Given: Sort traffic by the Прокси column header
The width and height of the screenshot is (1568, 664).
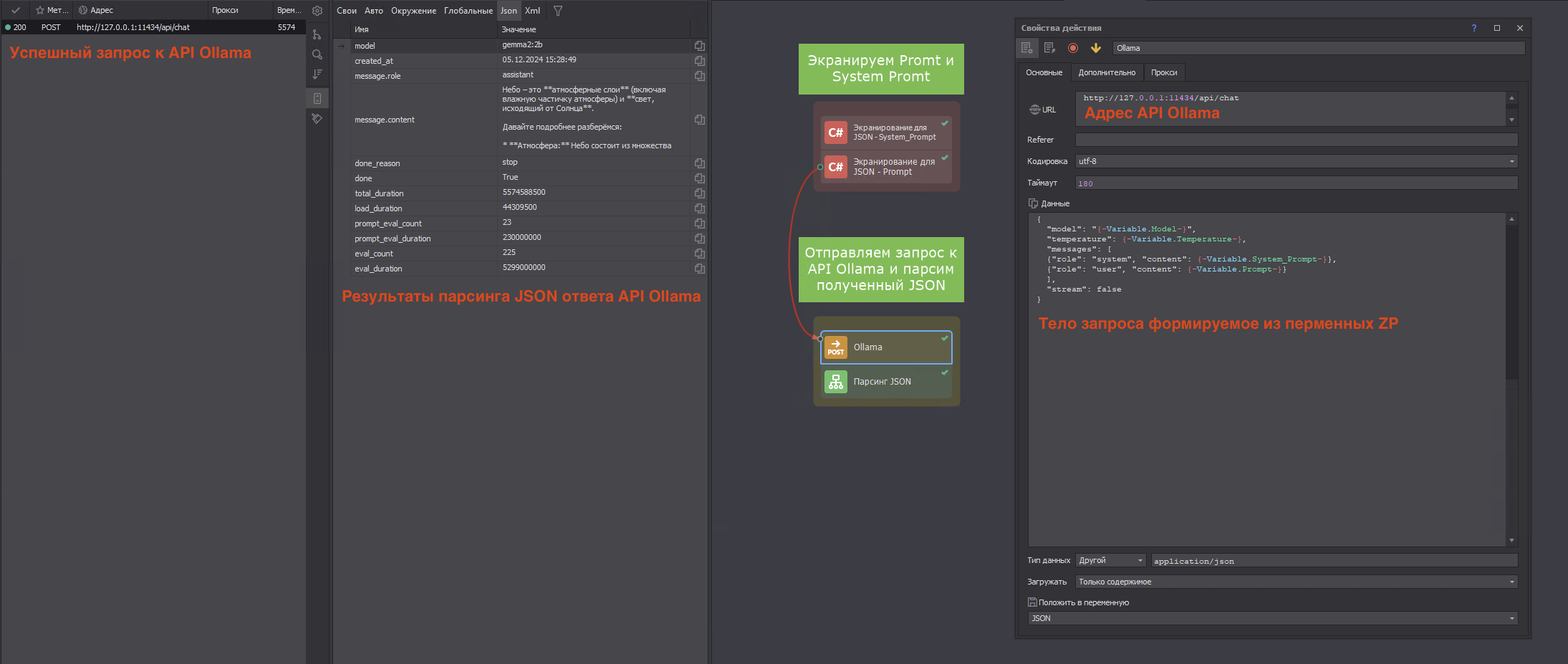Looking at the screenshot, I should (241, 10).
